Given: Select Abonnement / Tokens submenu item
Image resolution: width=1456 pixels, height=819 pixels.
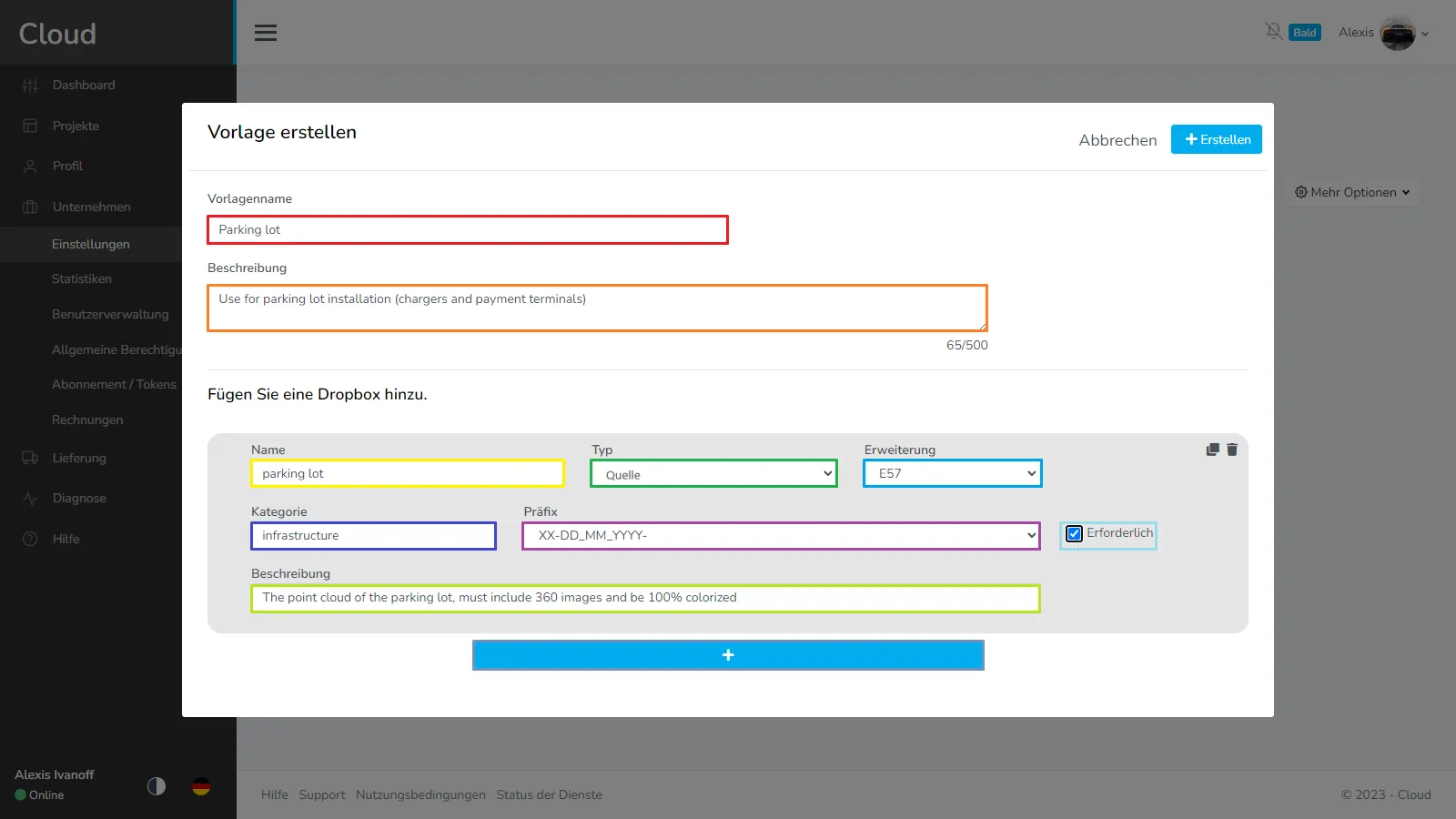Looking at the screenshot, I should (115, 384).
